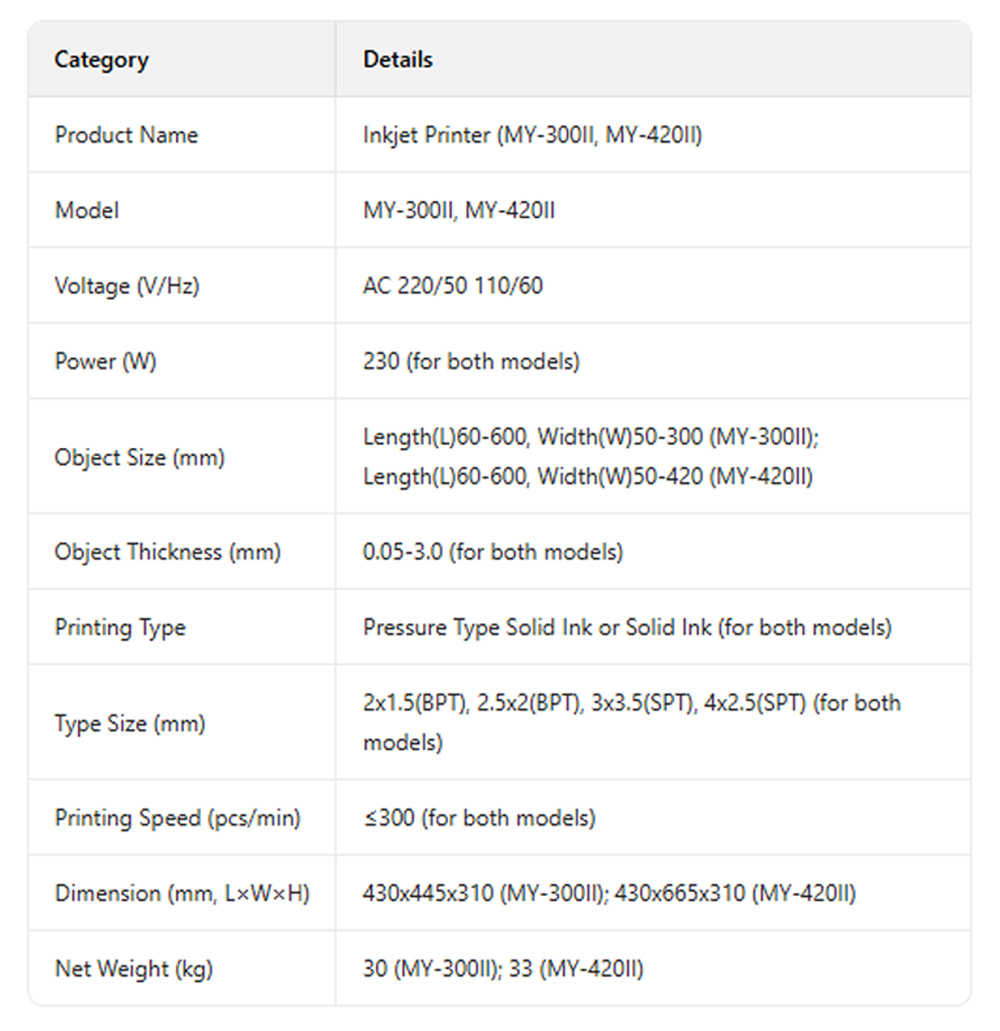The image size is (1000, 1031).
Task: Click the Category column header
Action: click(x=101, y=60)
